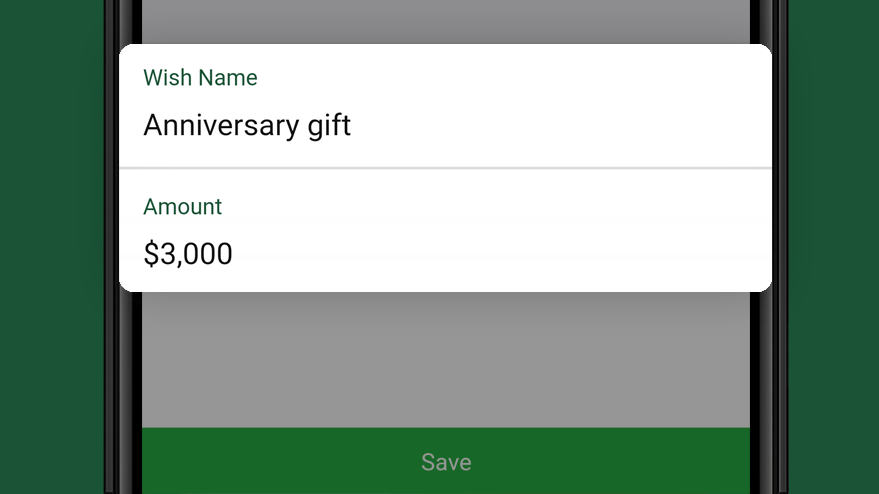Place cursor right after the "gift" text

click(352, 126)
